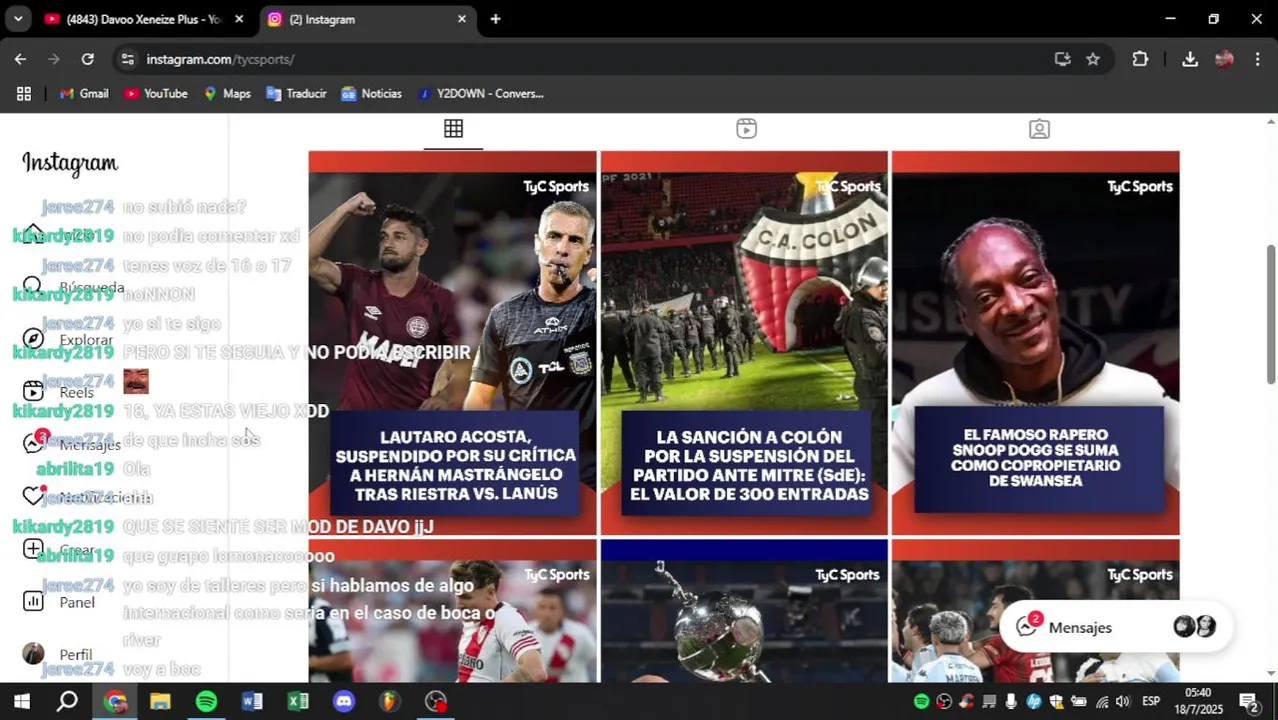Open the clock and date flyout
This screenshot has height=720, width=1278.
1198,701
